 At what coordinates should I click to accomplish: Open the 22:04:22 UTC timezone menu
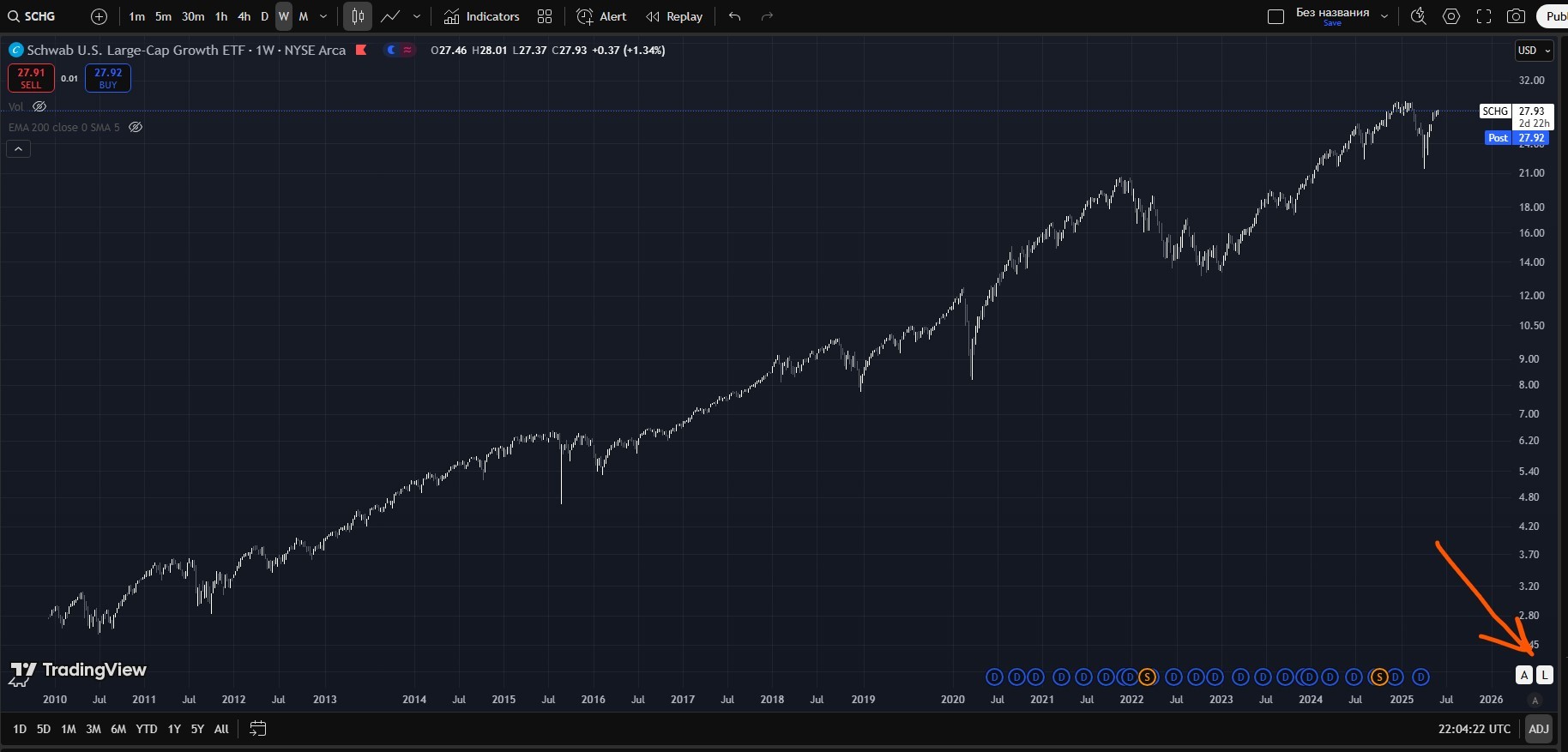pyautogui.click(x=1475, y=729)
